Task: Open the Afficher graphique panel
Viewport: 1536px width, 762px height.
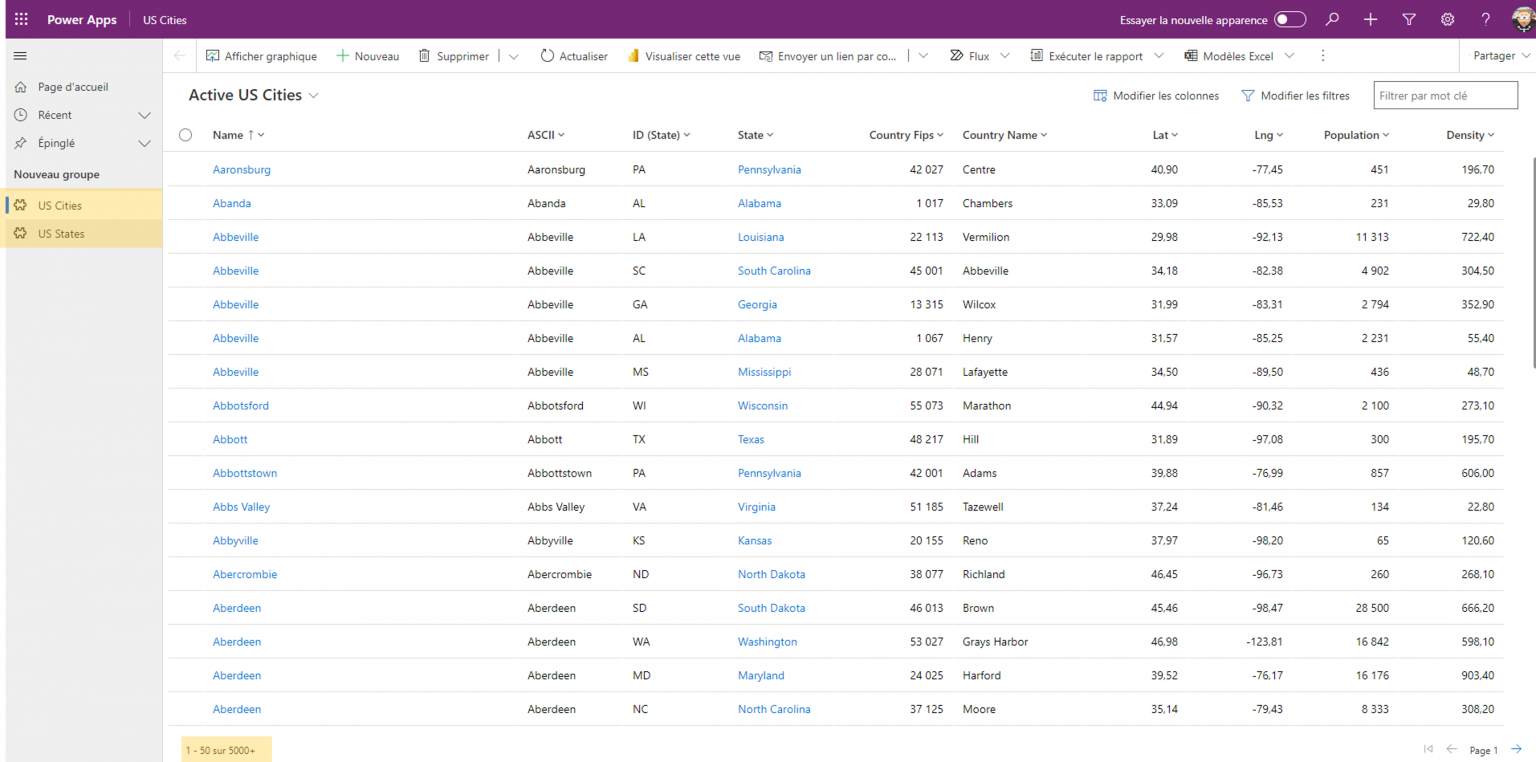Action: [261, 56]
